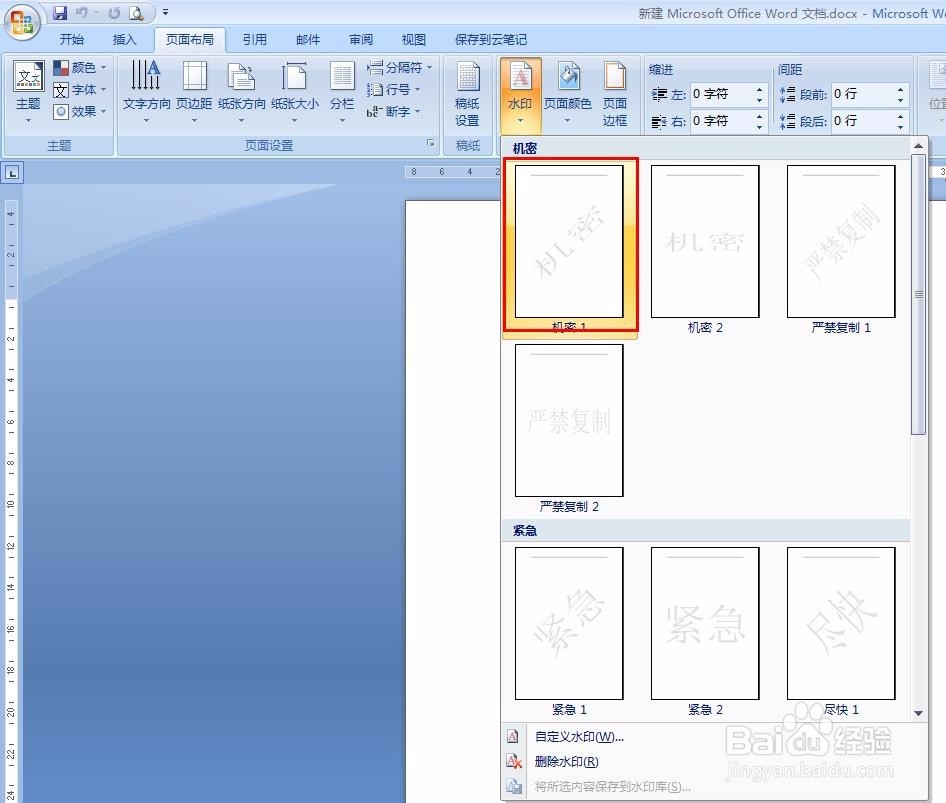The height and width of the screenshot is (803, 946).
Task: Click watermark gallery scroll up arrow
Action: point(918,146)
